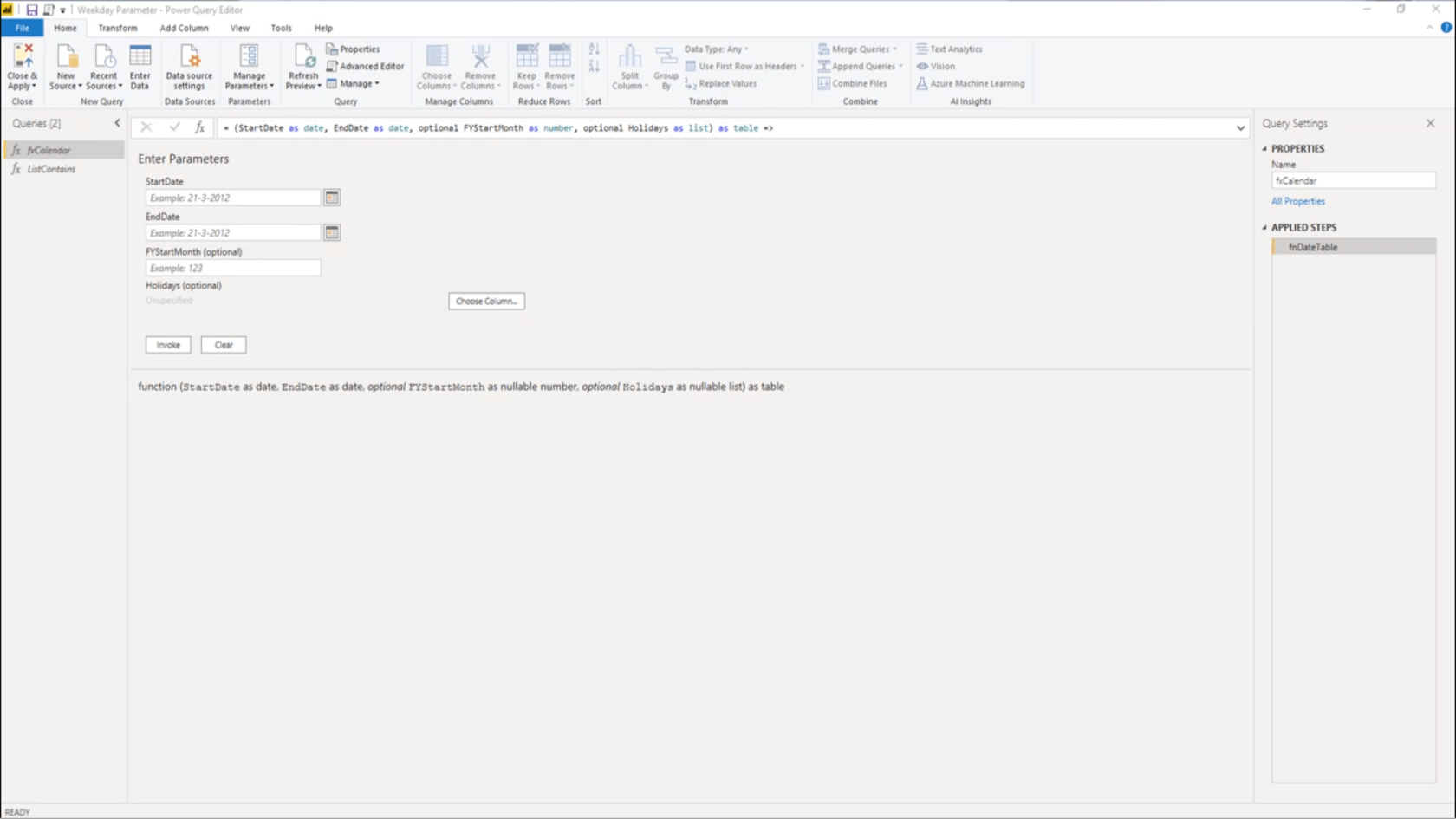Click Combine Files
The image size is (1456, 819).
(853, 83)
